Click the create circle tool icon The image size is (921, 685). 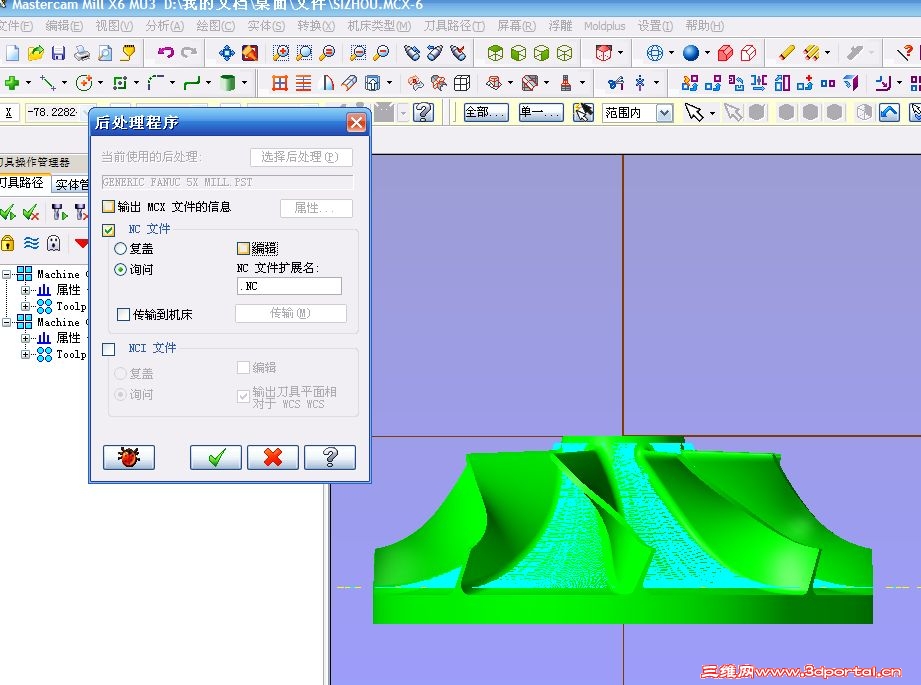point(84,83)
